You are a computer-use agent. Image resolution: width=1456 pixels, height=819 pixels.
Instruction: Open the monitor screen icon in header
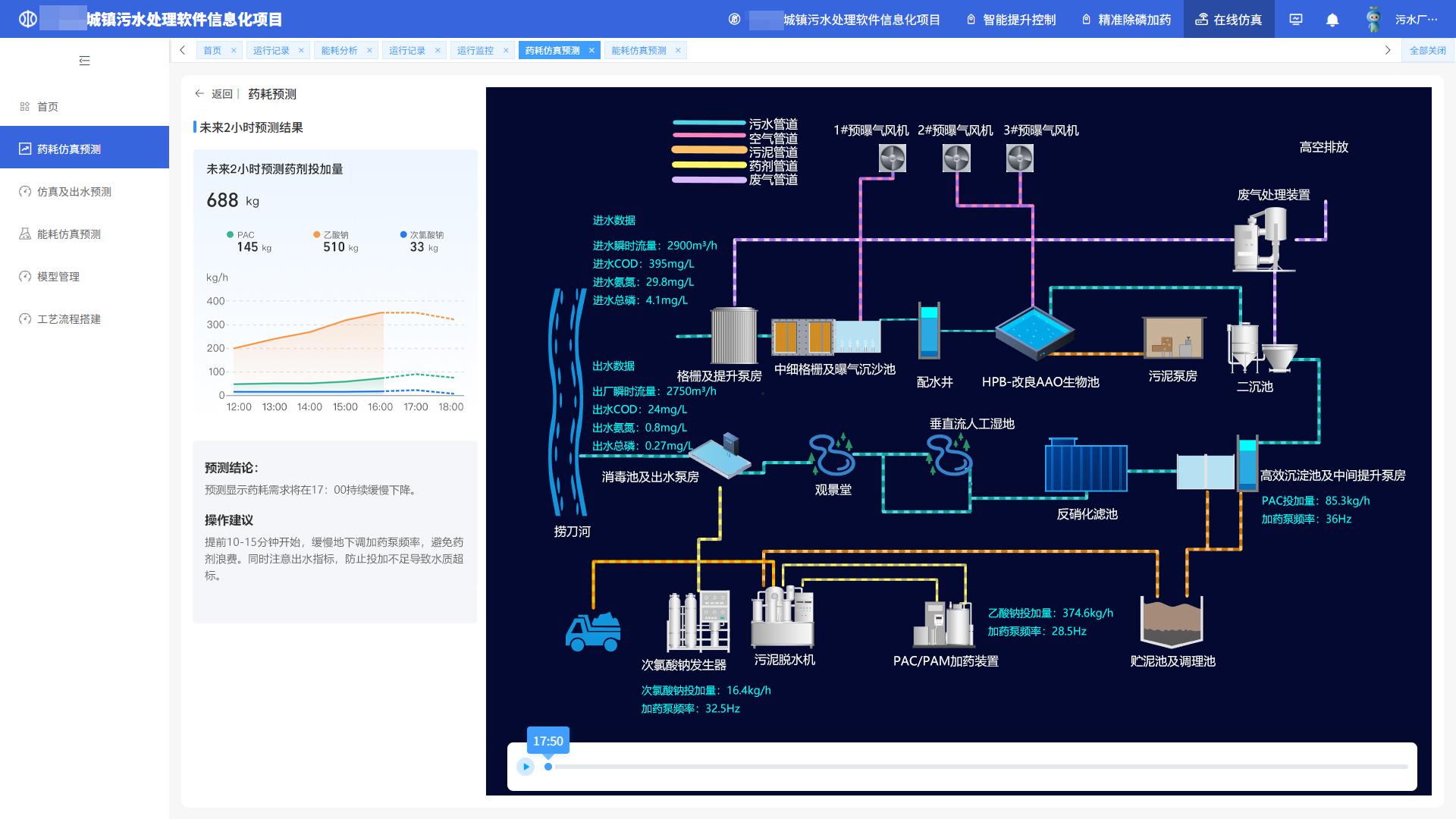(1296, 20)
